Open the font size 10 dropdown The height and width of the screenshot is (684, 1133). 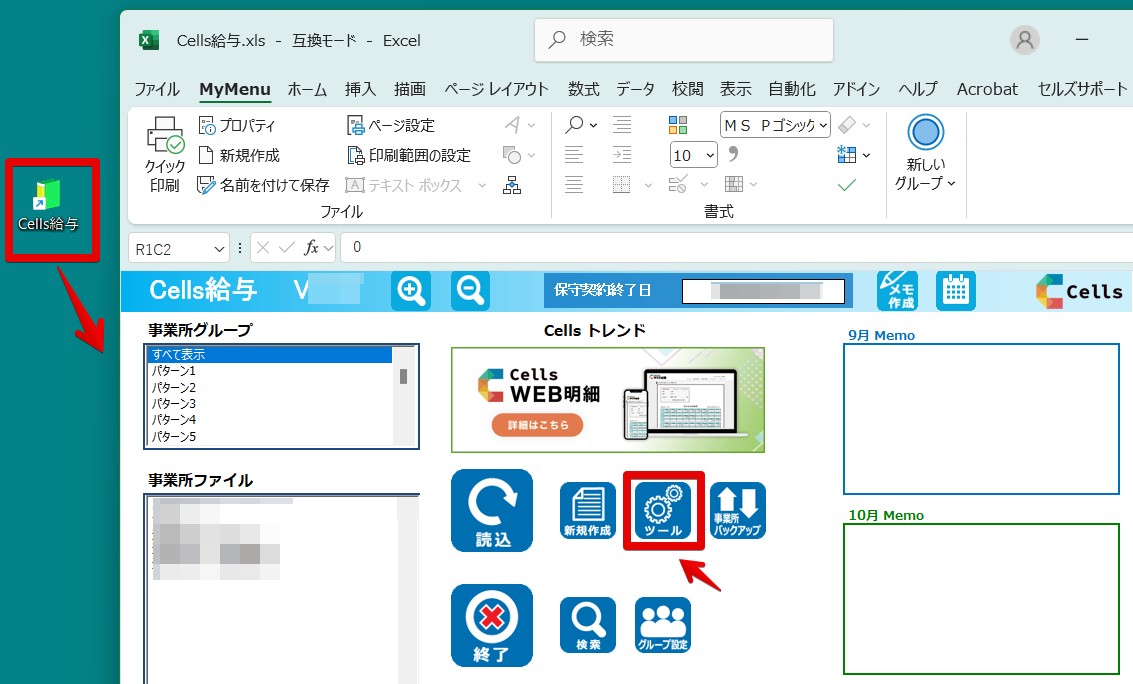pos(710,155)
